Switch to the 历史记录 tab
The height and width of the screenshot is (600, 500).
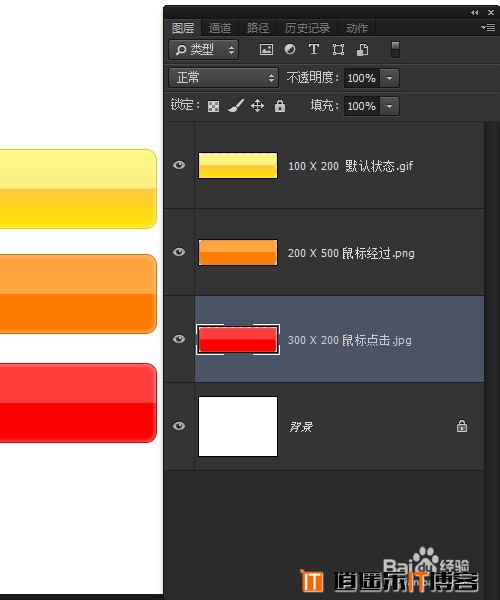point(307,28)
